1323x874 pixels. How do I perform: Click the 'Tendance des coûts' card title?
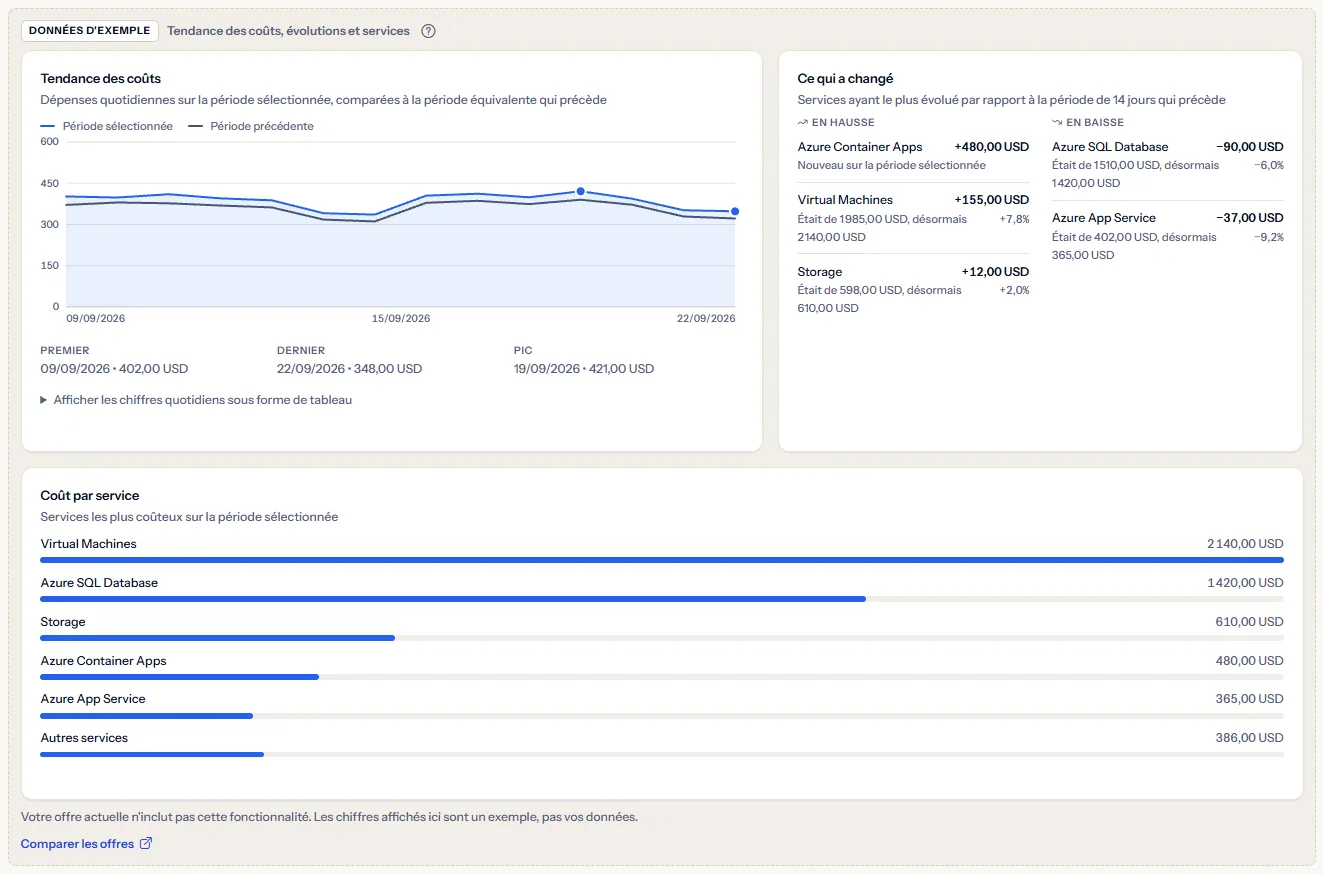tap(101, 78)
